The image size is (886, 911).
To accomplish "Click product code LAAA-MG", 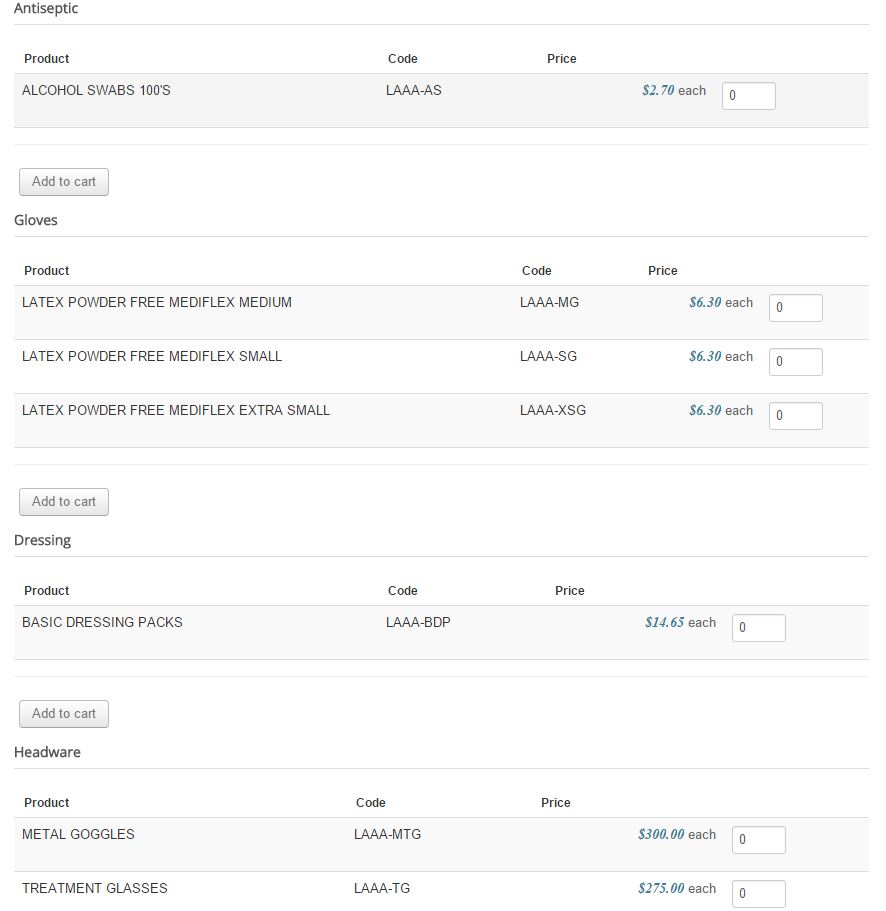I will click(x=549, y=302).
